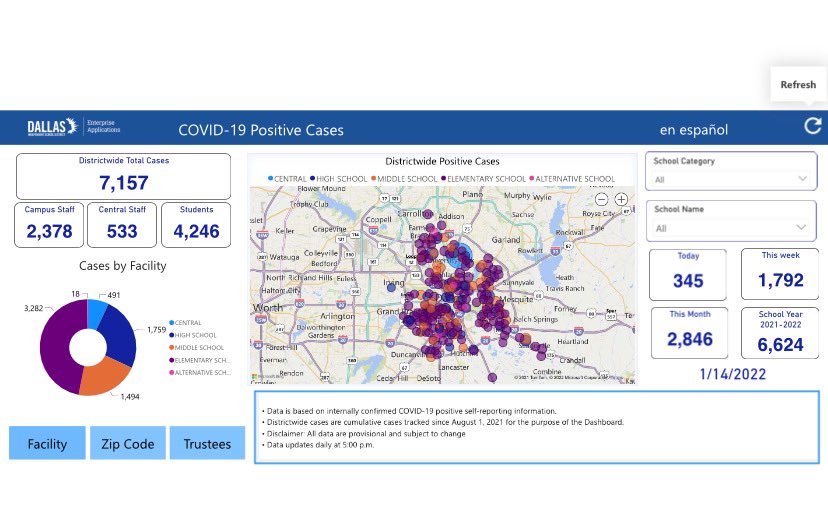
Task: Click the 3,282 donut data label
Action: coord(33,308)
